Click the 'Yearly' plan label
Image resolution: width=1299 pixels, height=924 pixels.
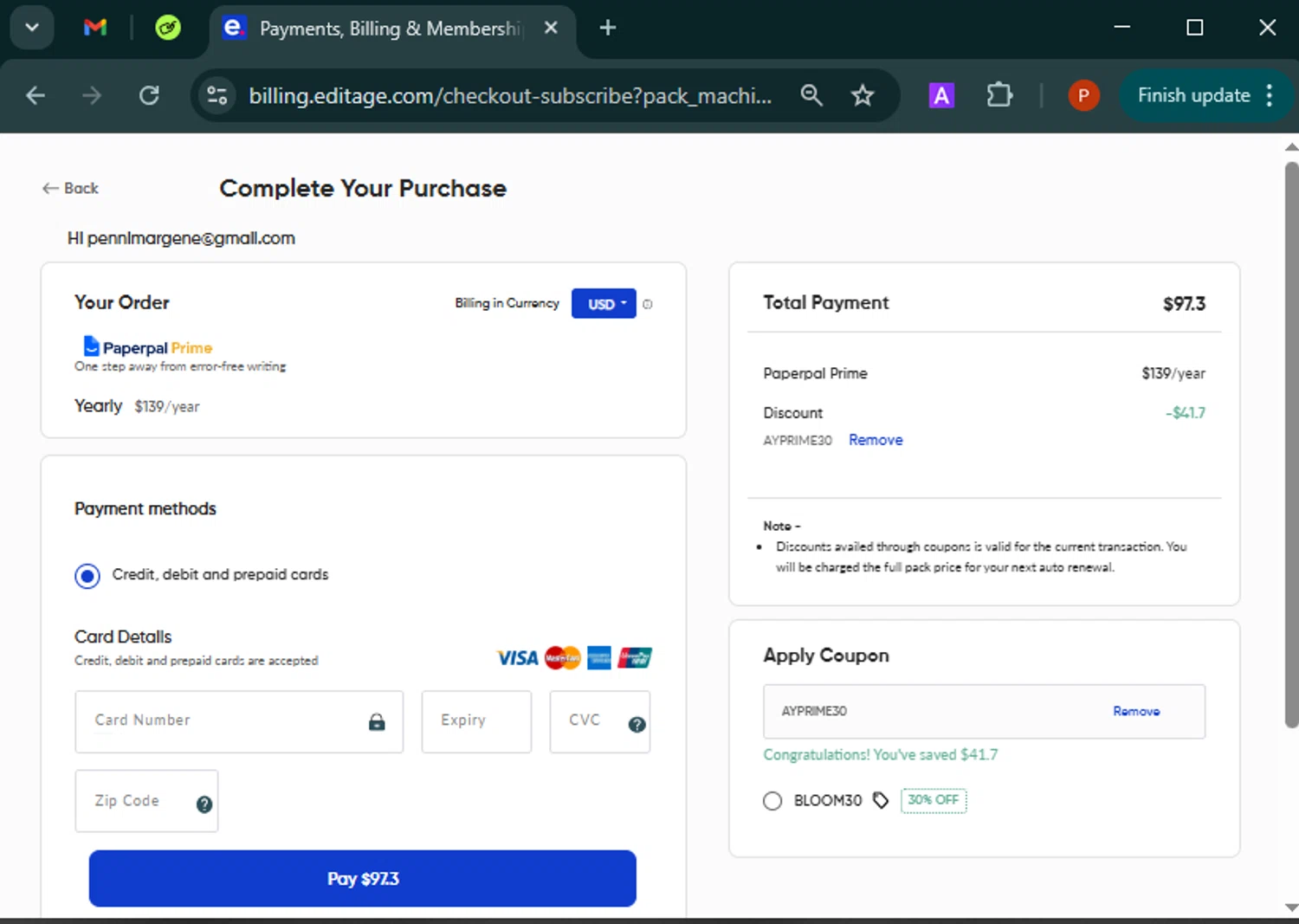(x=98, y=405)
